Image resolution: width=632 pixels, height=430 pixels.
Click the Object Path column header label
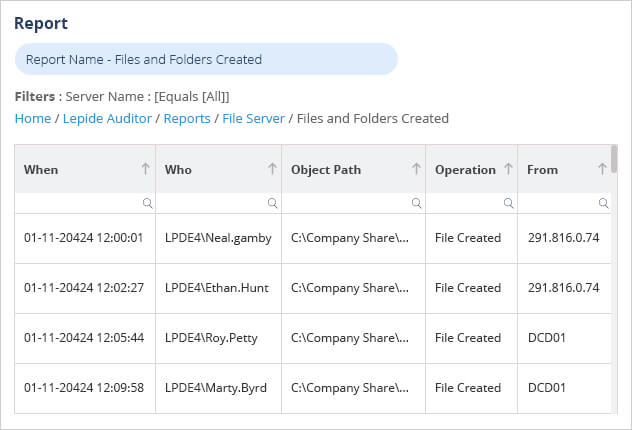[326, 170]
